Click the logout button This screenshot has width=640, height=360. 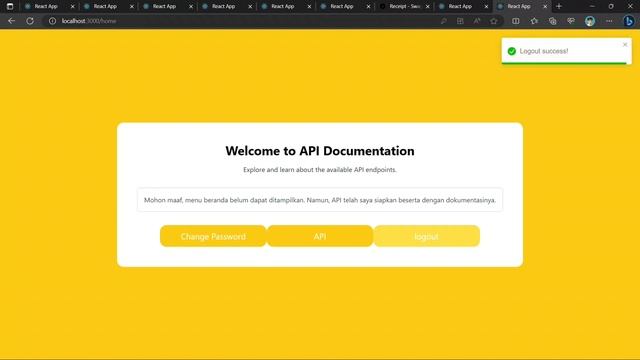(427, 236)
